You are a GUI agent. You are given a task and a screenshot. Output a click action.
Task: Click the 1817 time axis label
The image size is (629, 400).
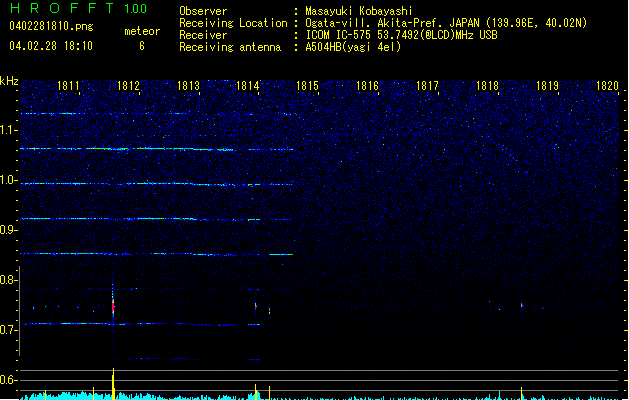(427, 86)
